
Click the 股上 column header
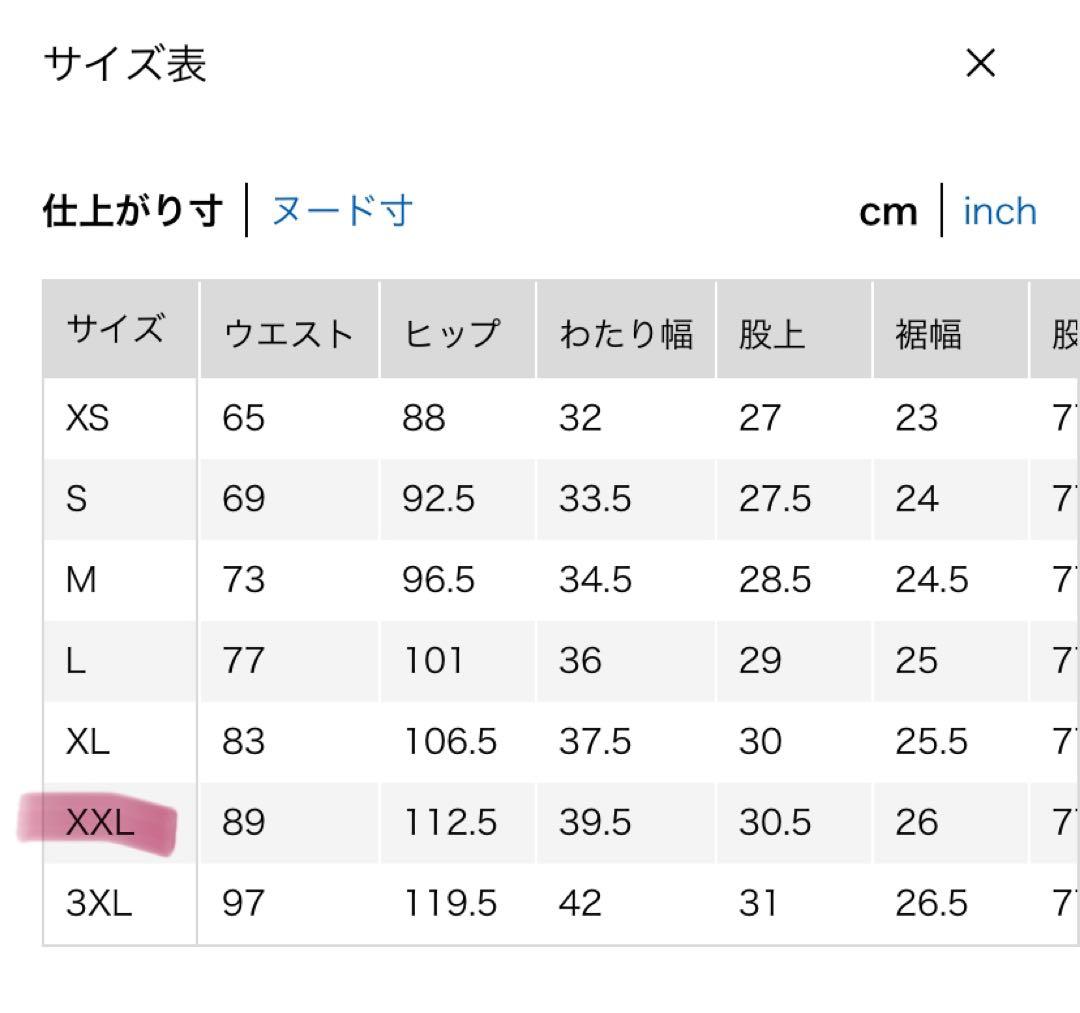click(x=771, y=333)
